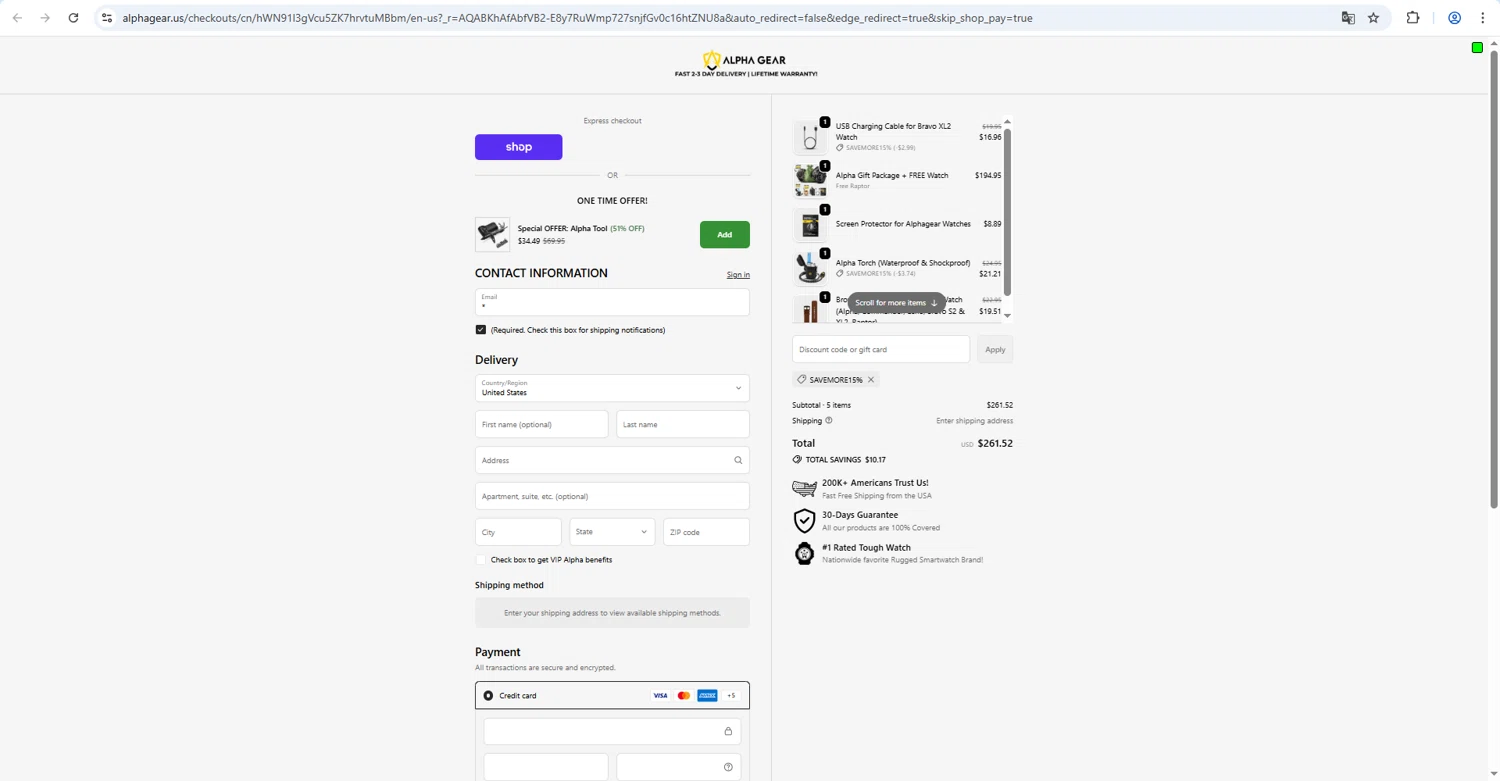This screenshot has width=1500, height=781.
Task: Click the Alpha Tool offer thumbnail
Action: (x=492, y=235)
